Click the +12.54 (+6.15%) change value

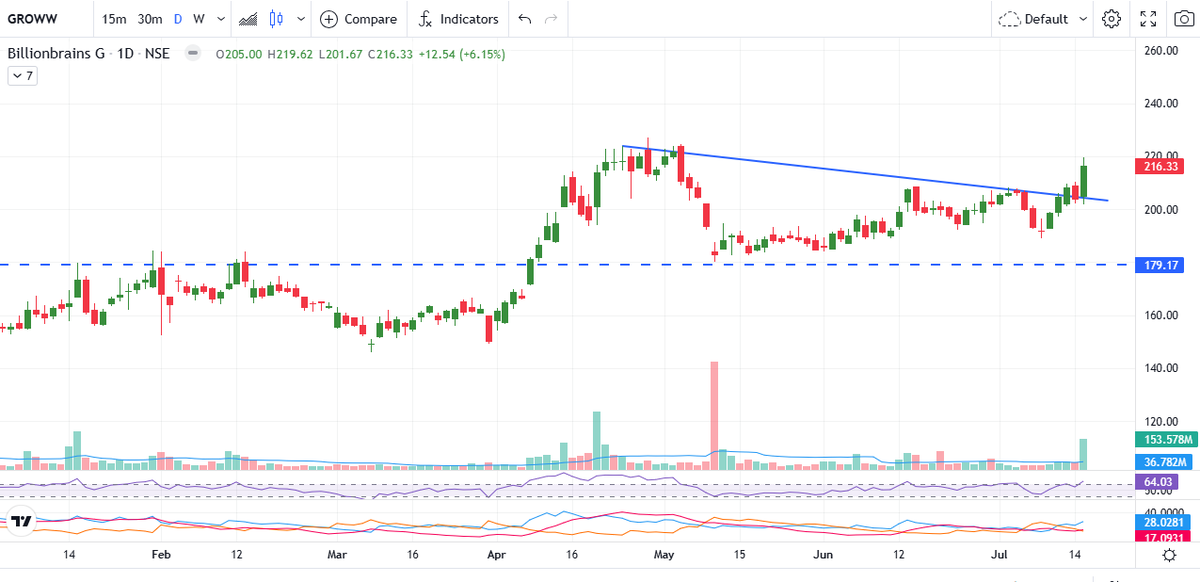(464, 54)
